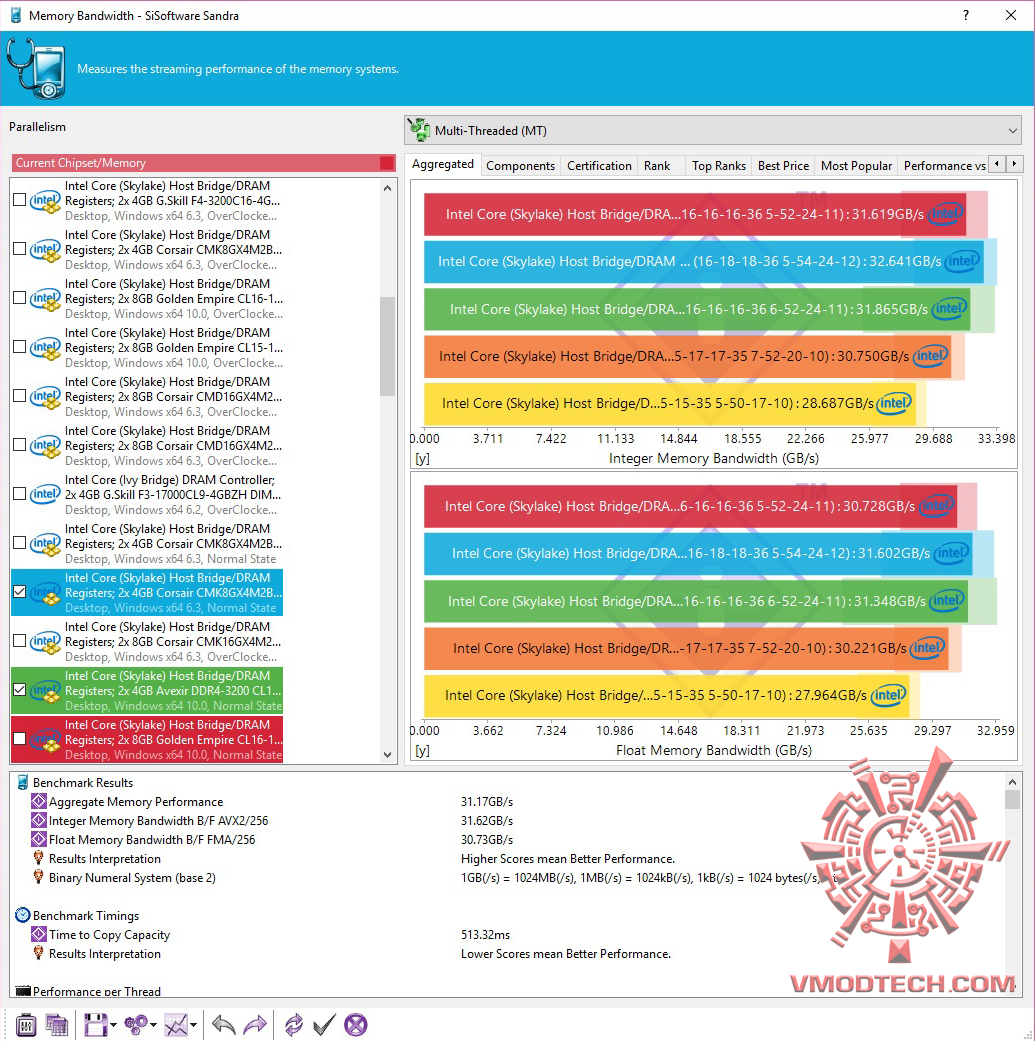
Task: Check Golden Empire CL16 OverClocked checkbox
Action: pyautogui.click(x=20, y=298)
